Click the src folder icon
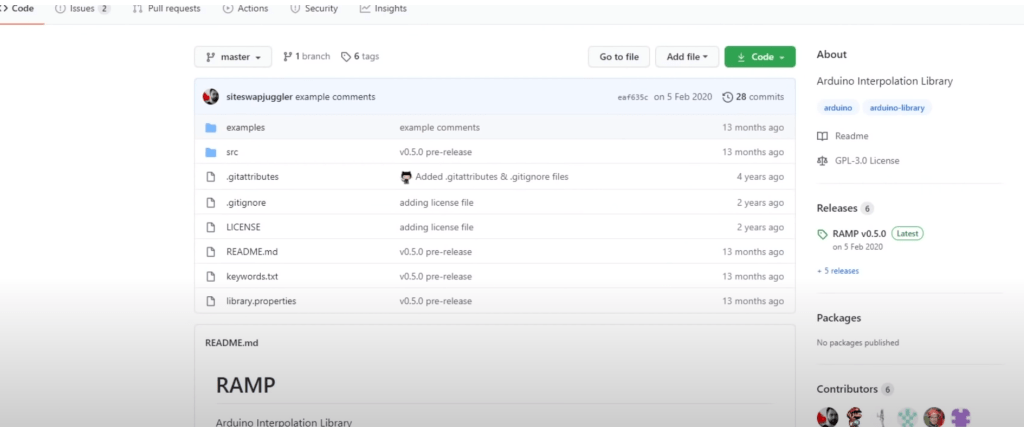The image size is (1024, 427). click(211, 152)
